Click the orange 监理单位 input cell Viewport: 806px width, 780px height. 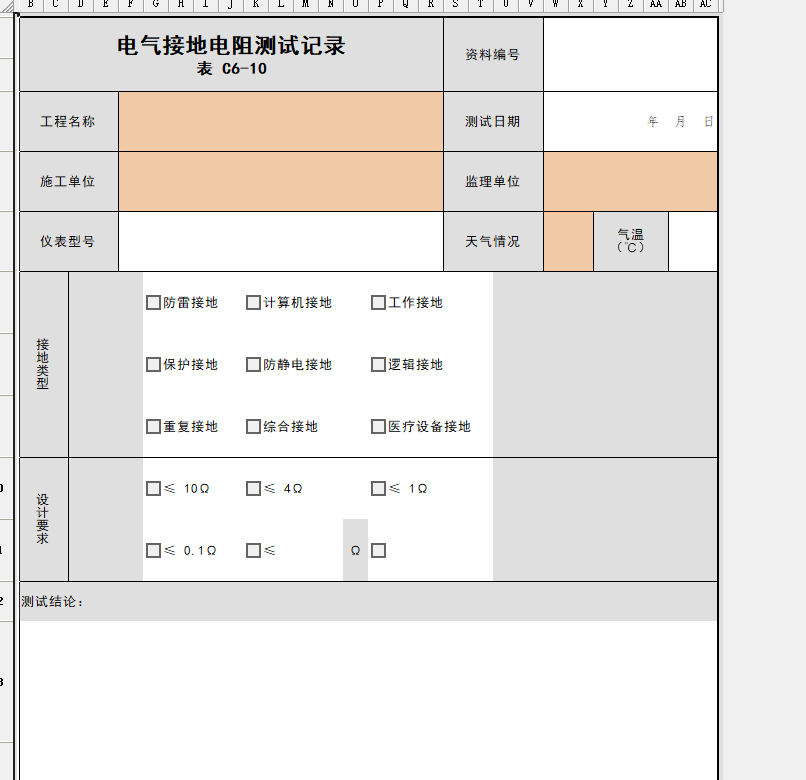coord(630,182)
